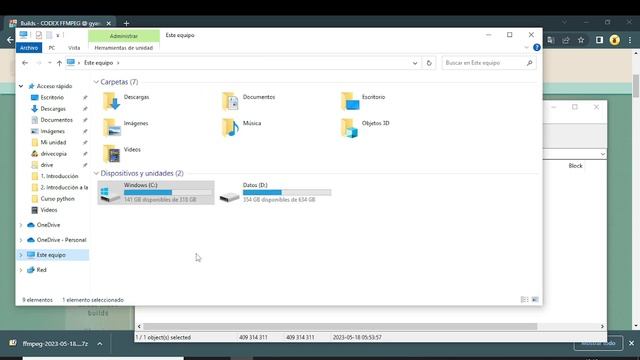Open the Vídeos folder icon

(111, 154)
